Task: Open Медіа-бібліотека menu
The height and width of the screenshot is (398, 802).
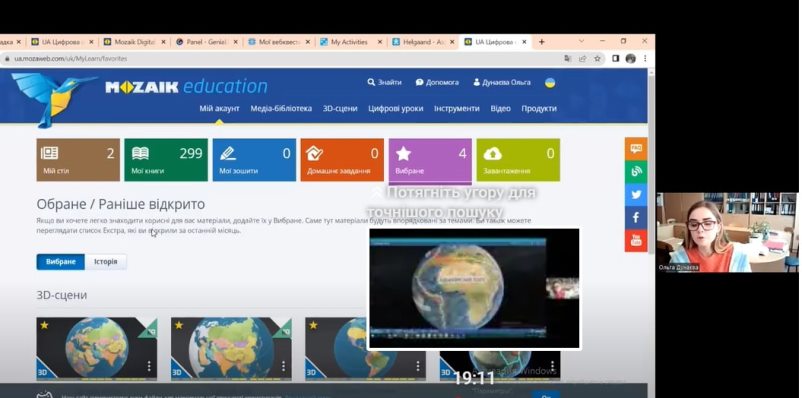Action: click(x=281, y=108)
